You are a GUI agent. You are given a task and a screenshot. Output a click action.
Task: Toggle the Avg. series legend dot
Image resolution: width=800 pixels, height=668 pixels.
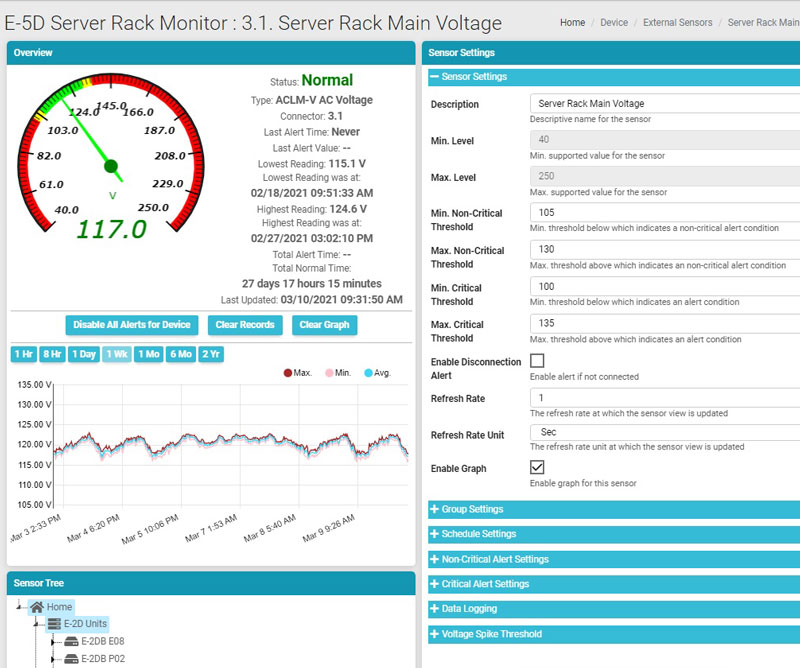coord(368,373)
